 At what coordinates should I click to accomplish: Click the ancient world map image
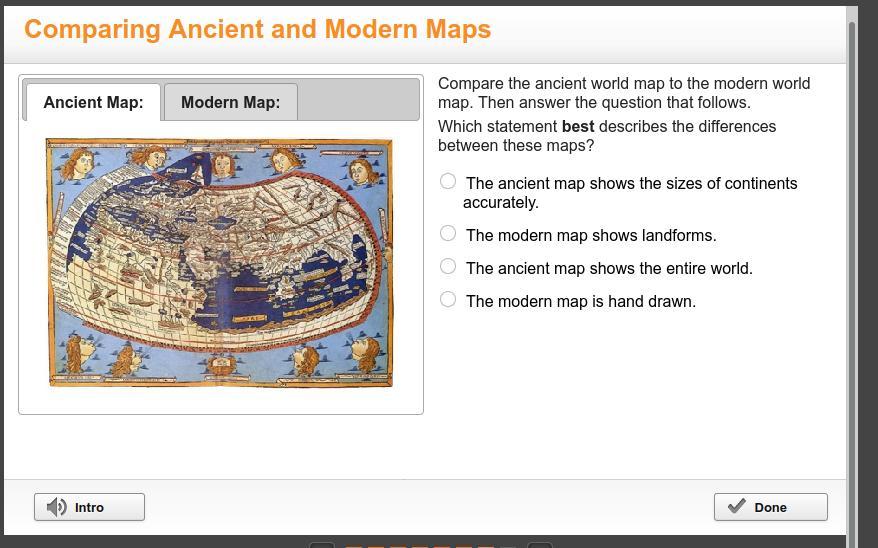point(220,263)
